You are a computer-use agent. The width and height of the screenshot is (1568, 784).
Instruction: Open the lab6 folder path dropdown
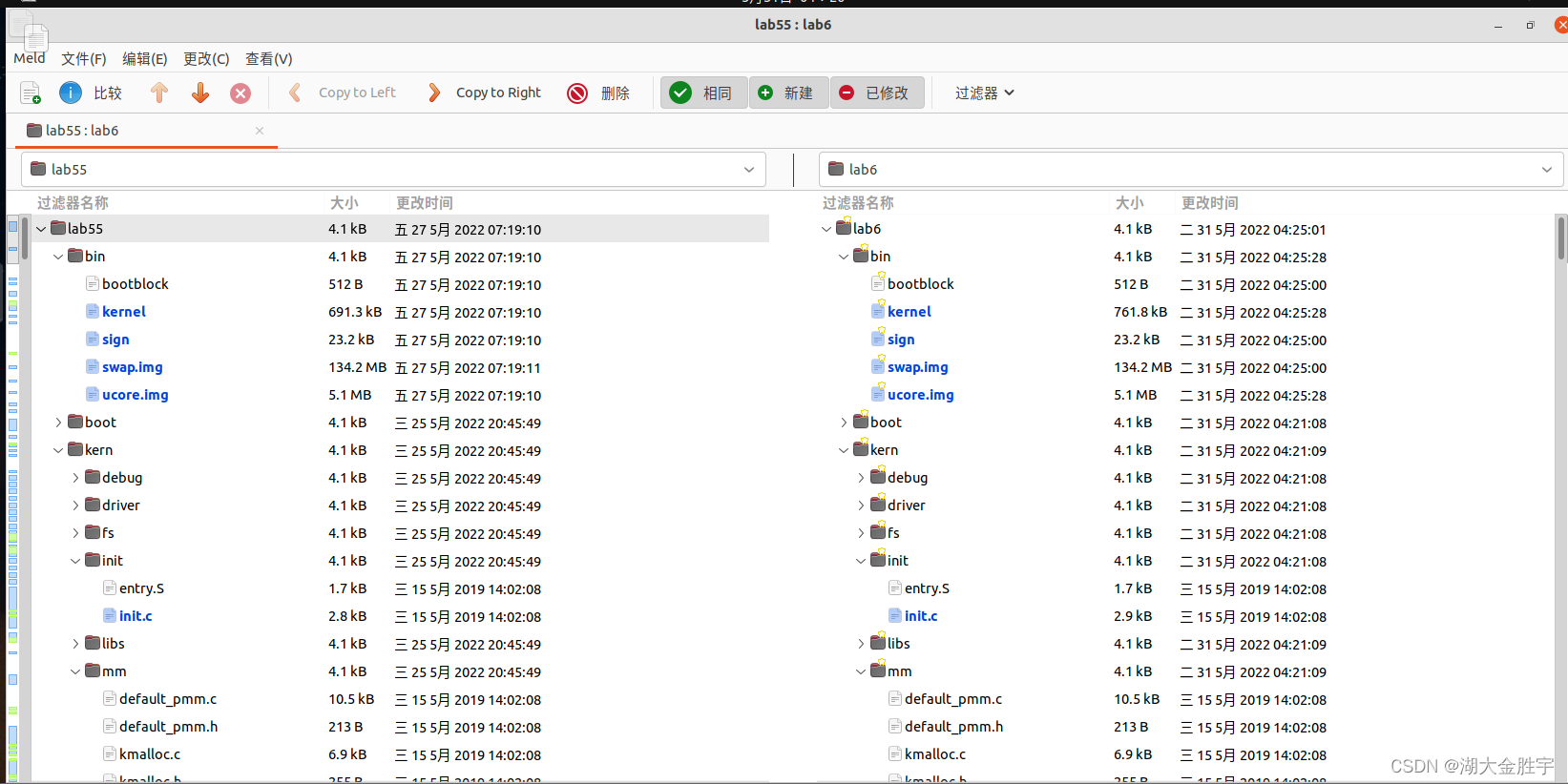pos(1547,170)
